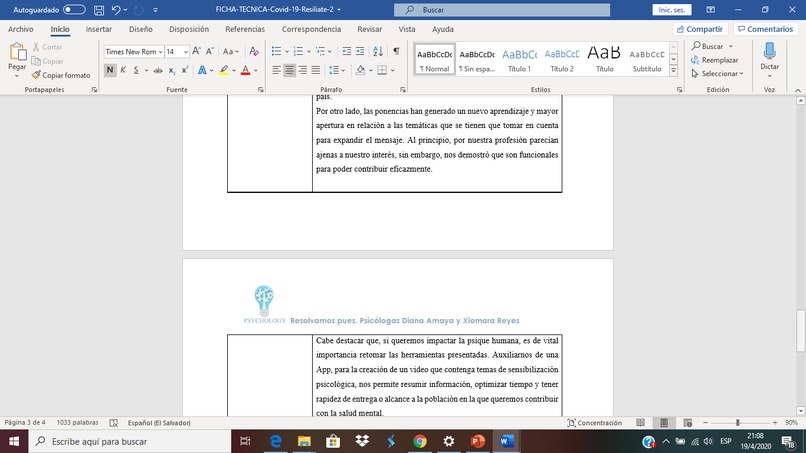Open line spacing dropdown
806x453 pixels.
(337, 70)
